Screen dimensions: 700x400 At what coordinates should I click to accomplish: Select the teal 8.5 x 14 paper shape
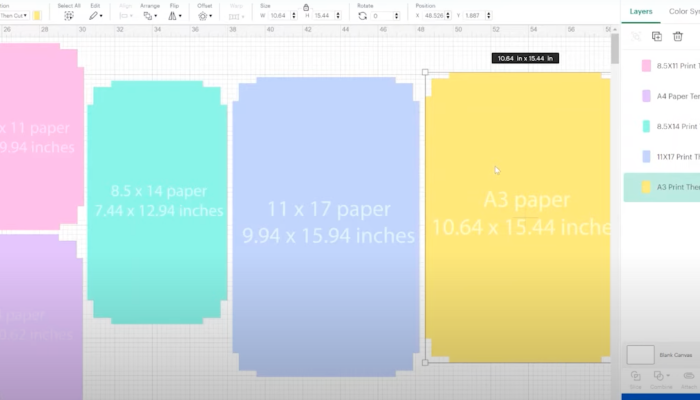[157, 202]
